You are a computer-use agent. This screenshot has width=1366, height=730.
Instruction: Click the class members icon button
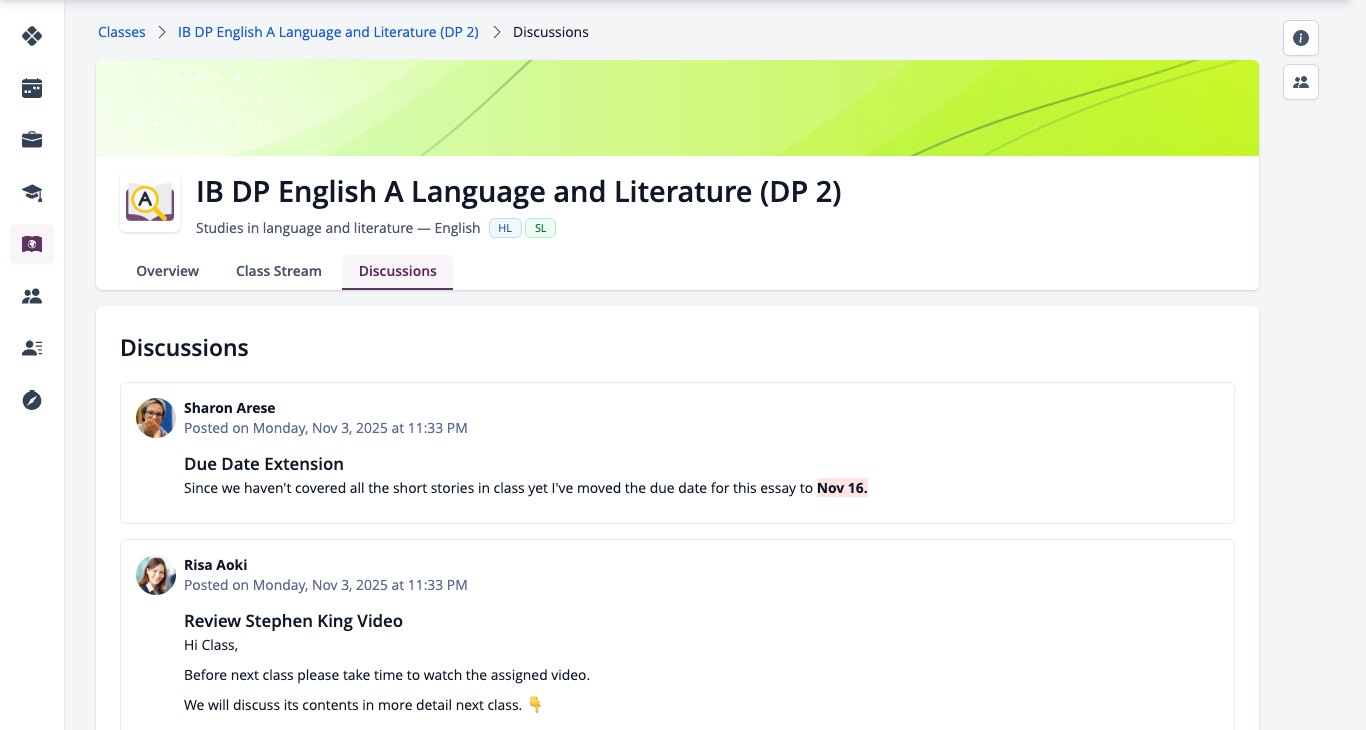pyautogui.click(x=1301, y=82)
